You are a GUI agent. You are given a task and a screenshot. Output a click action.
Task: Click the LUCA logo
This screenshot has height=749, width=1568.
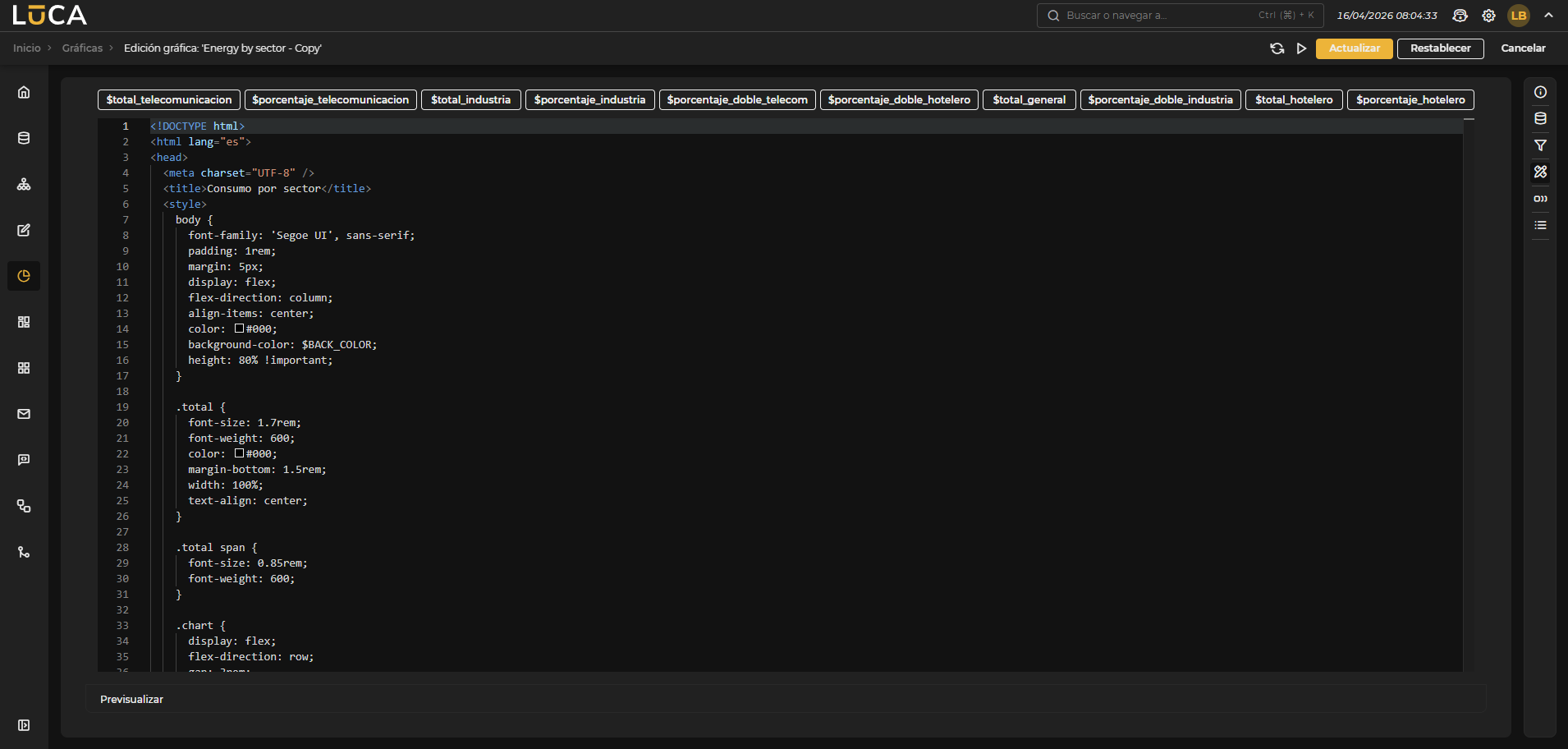click(x=49, y=16)
